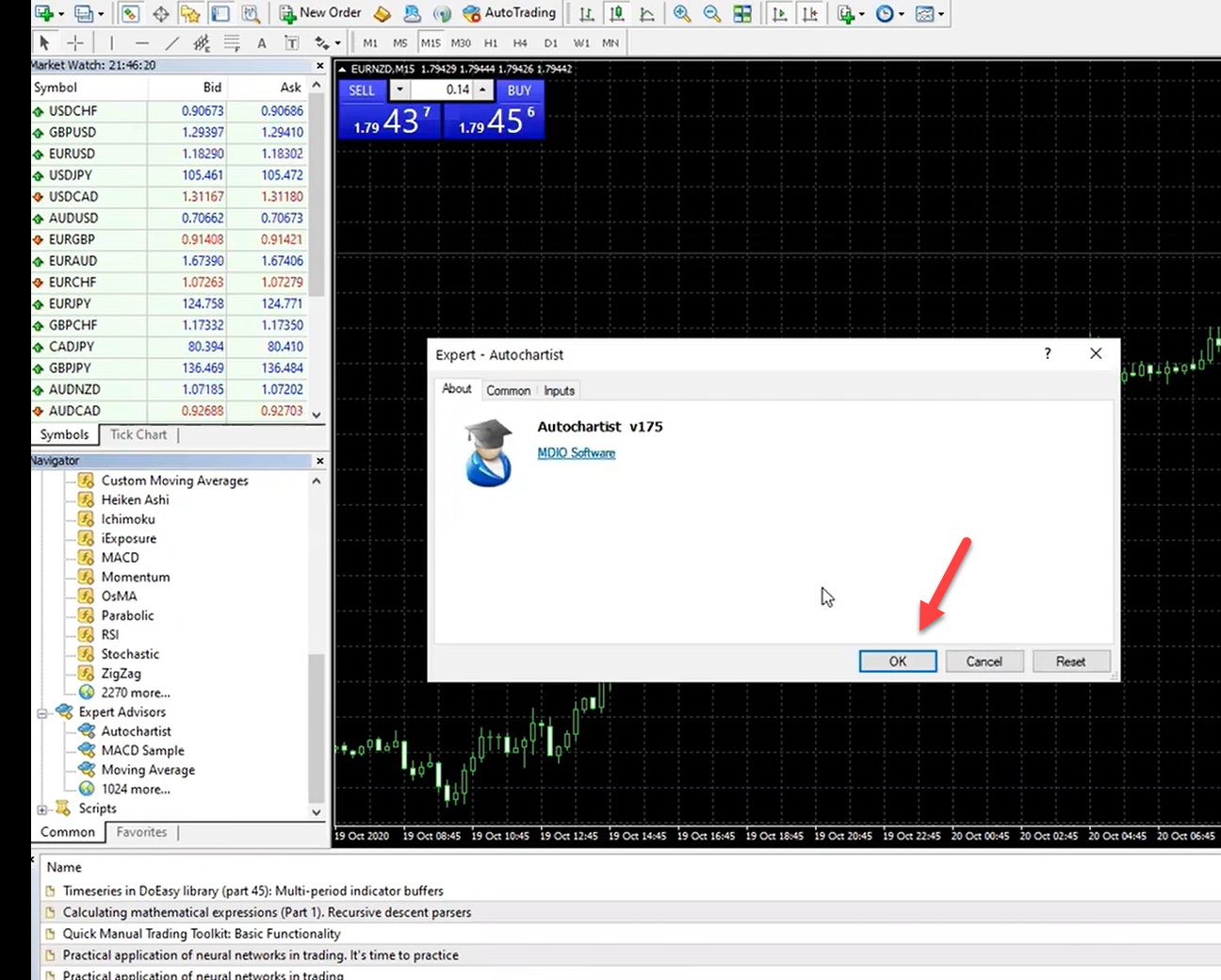Zoom out on the chart
1221x980 pixels.
click(711, 13)
